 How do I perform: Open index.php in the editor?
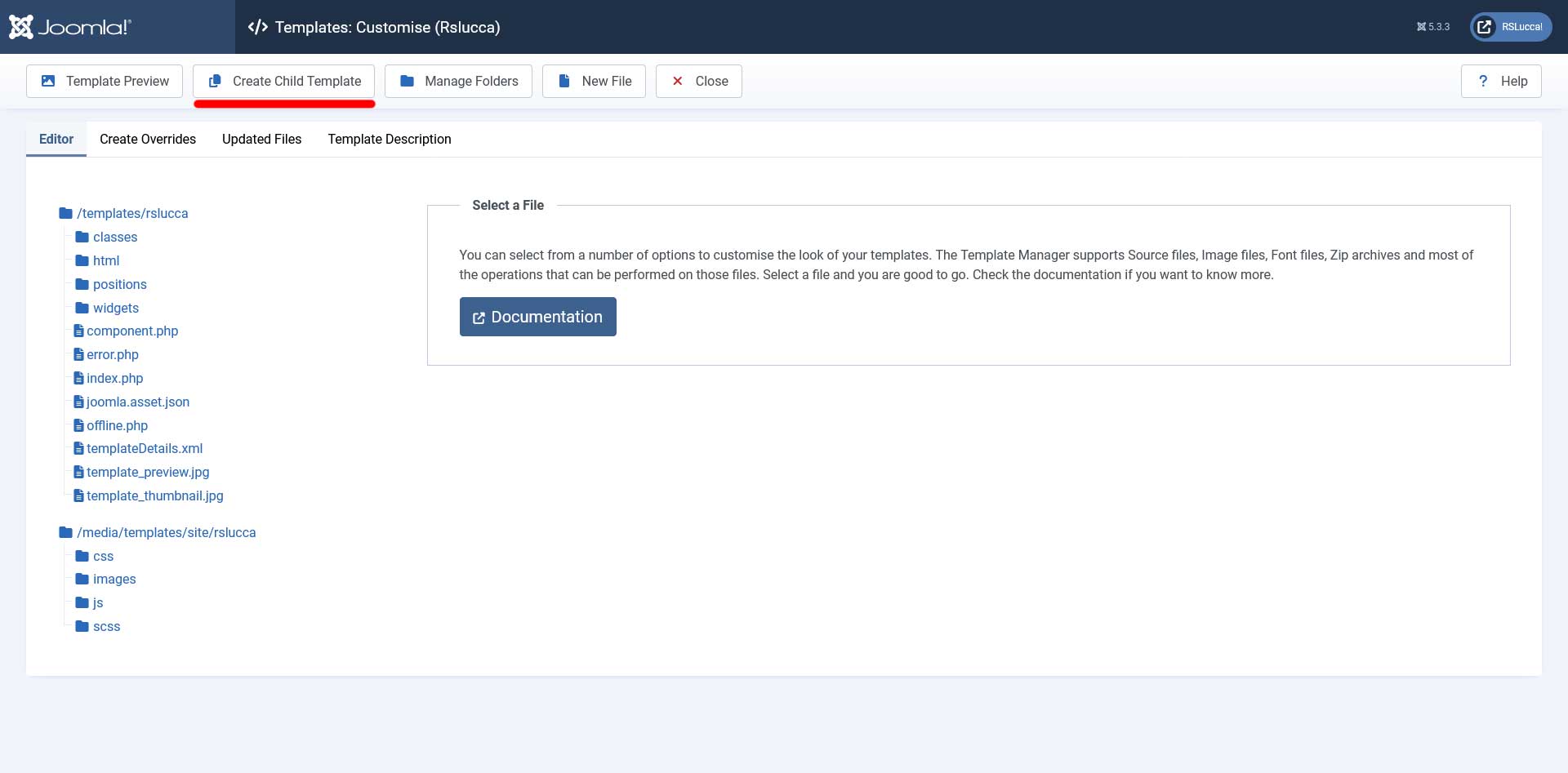click(x=114, y=378)
